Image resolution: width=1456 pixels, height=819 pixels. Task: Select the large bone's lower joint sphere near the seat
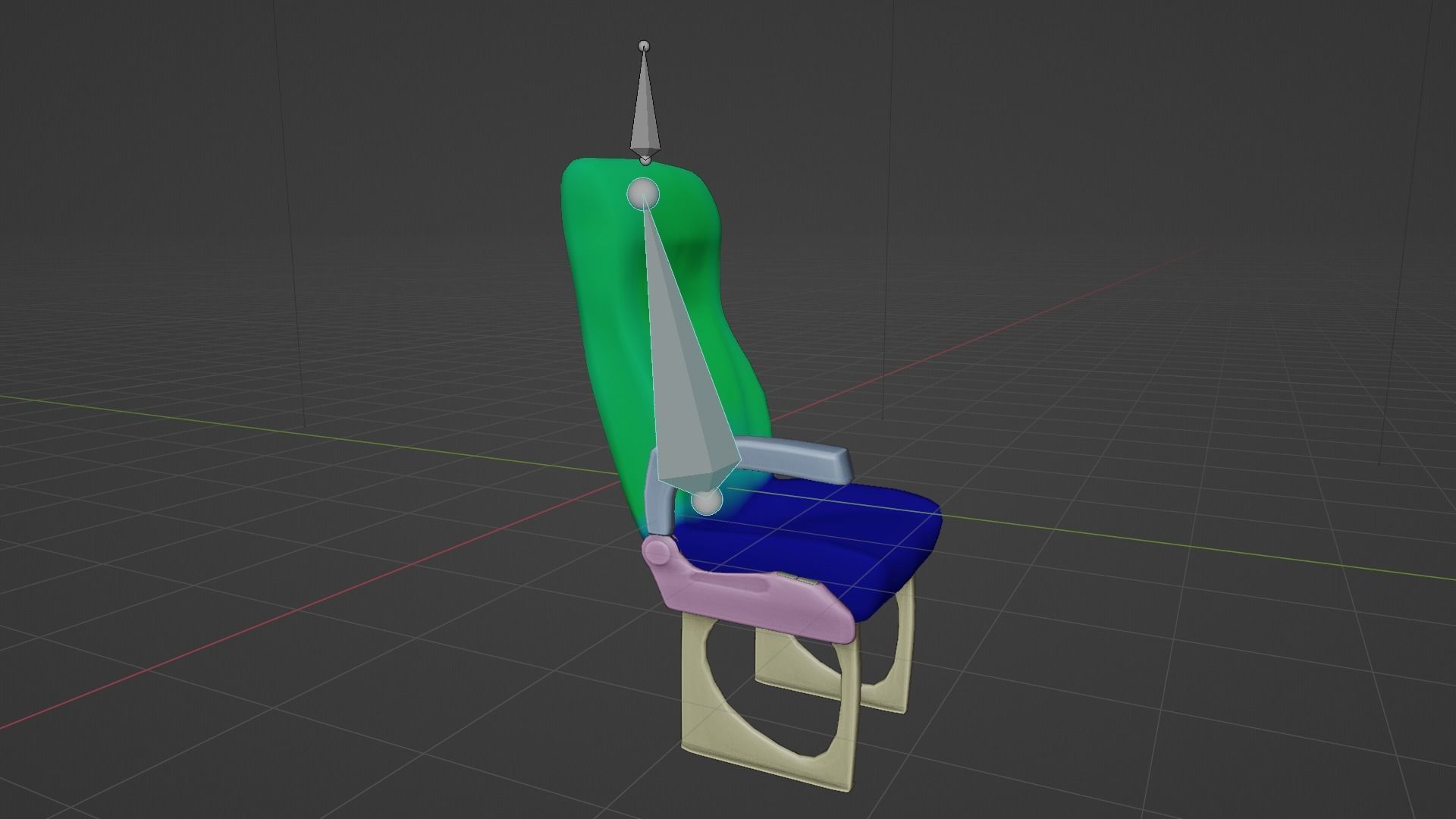pyautogui.click(x=707, y=501)
